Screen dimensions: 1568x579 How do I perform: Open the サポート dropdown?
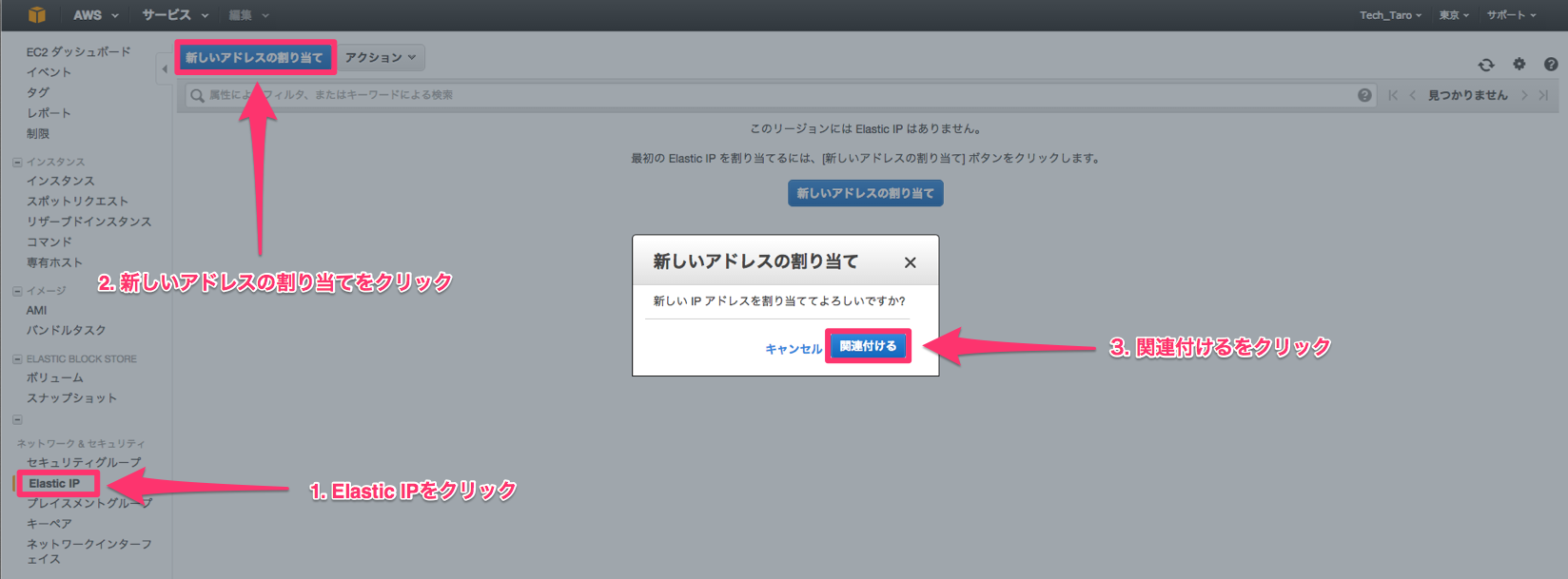(1512, 15)
